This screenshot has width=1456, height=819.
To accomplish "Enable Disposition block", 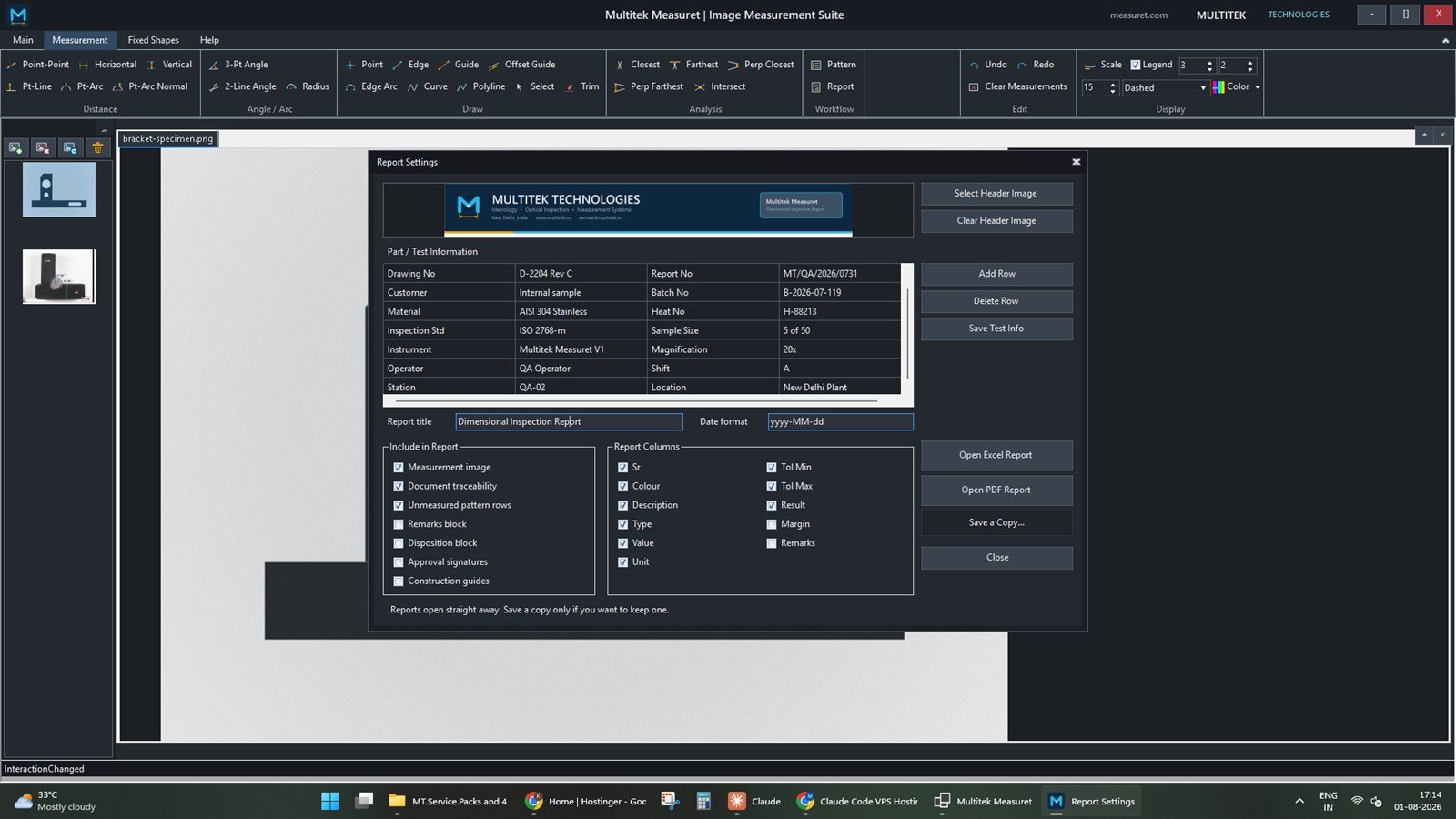I will click(399, 543).
